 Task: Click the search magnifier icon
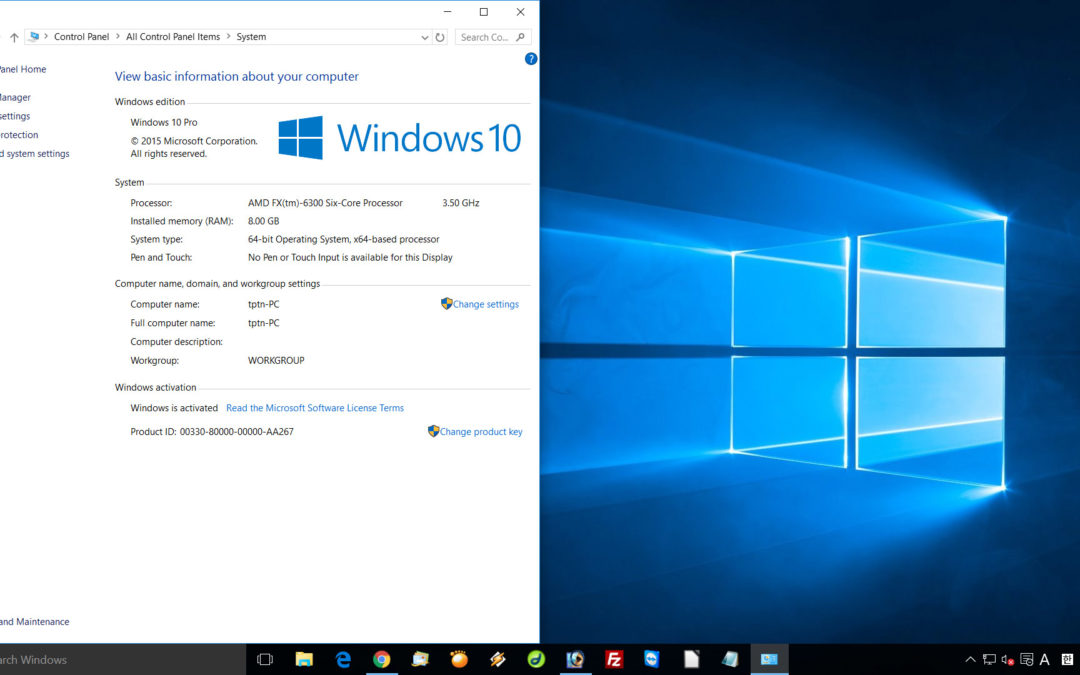click(x=520, y=37)
